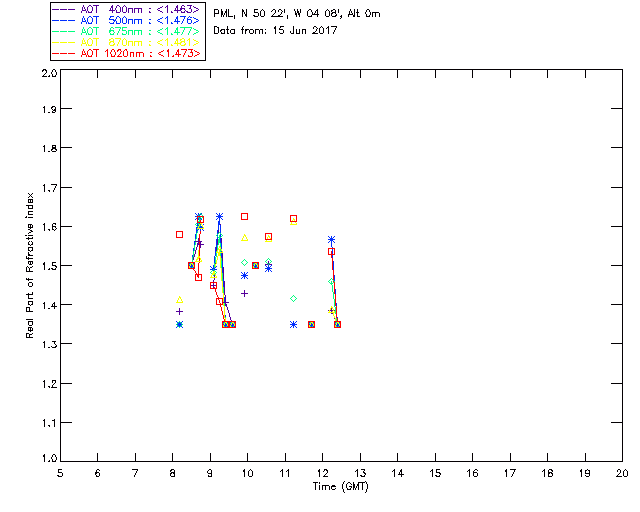Click the red square near 1.58 at 8.2 hours
640x512 pixels.
(x=180, y=234)
